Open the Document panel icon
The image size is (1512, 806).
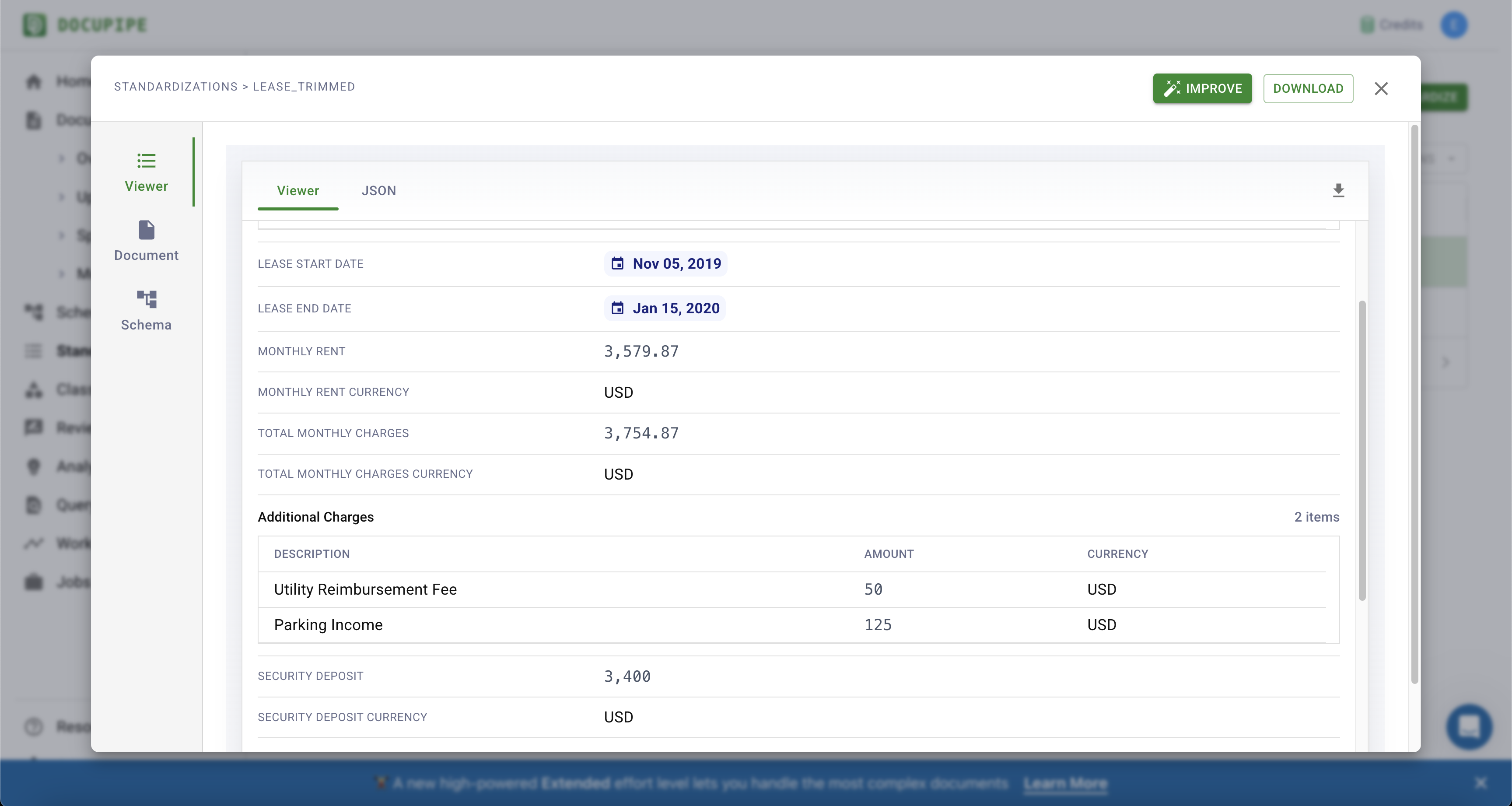(x=146, y=230)
